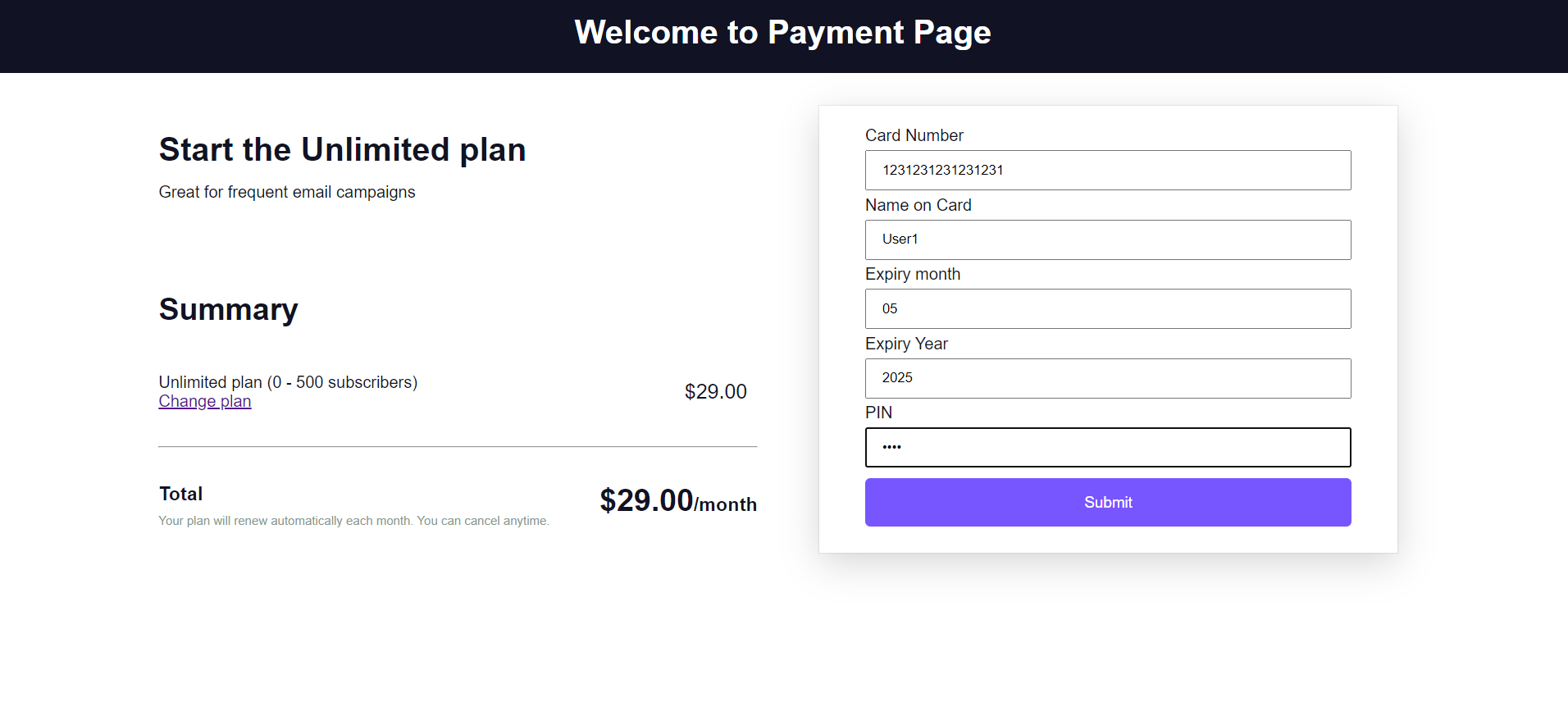Viewport: 1568px width, 716px height.
Task: Click the Welcome to Payment Page heading
Action: click(783, 33)
